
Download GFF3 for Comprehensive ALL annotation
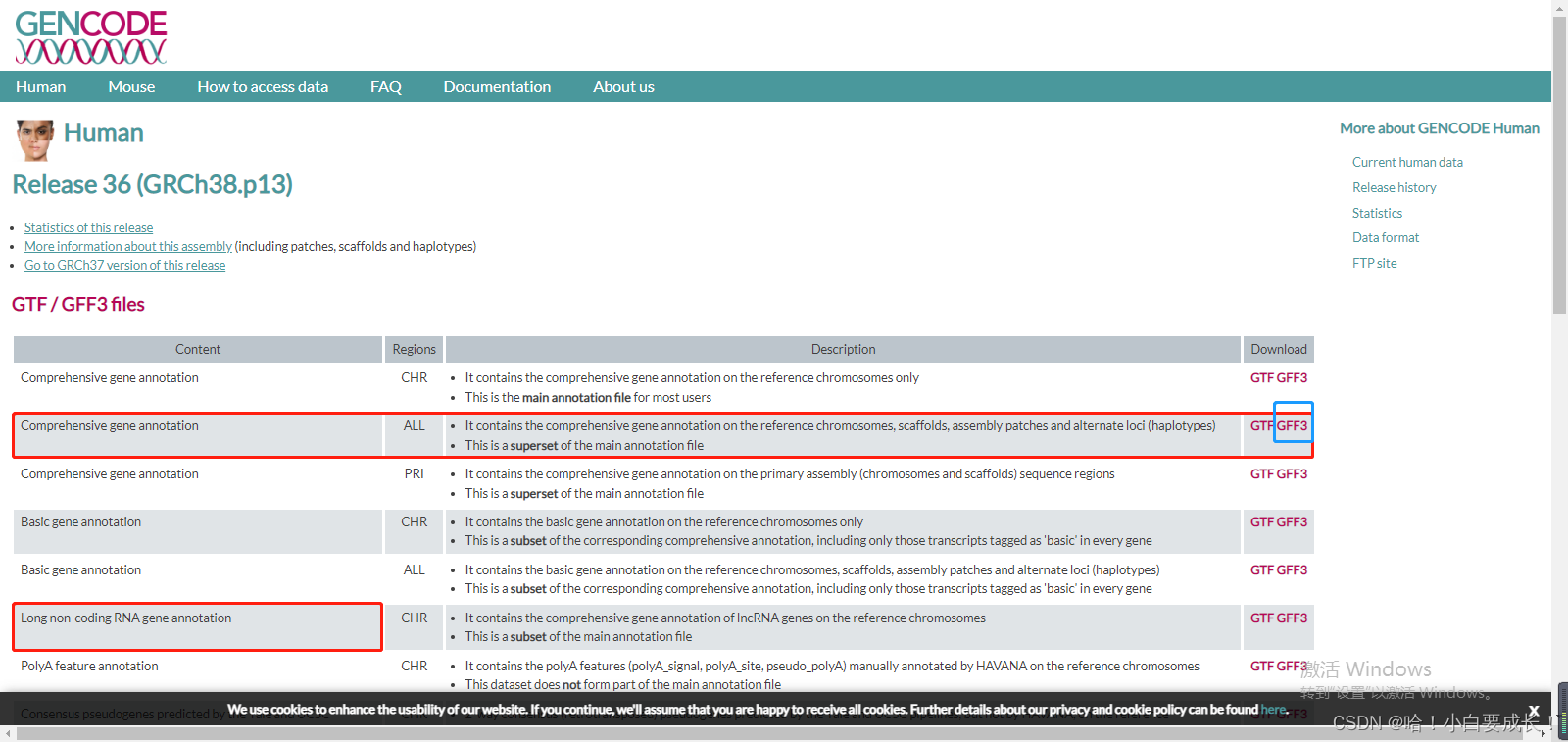[x=1292, y=425]
